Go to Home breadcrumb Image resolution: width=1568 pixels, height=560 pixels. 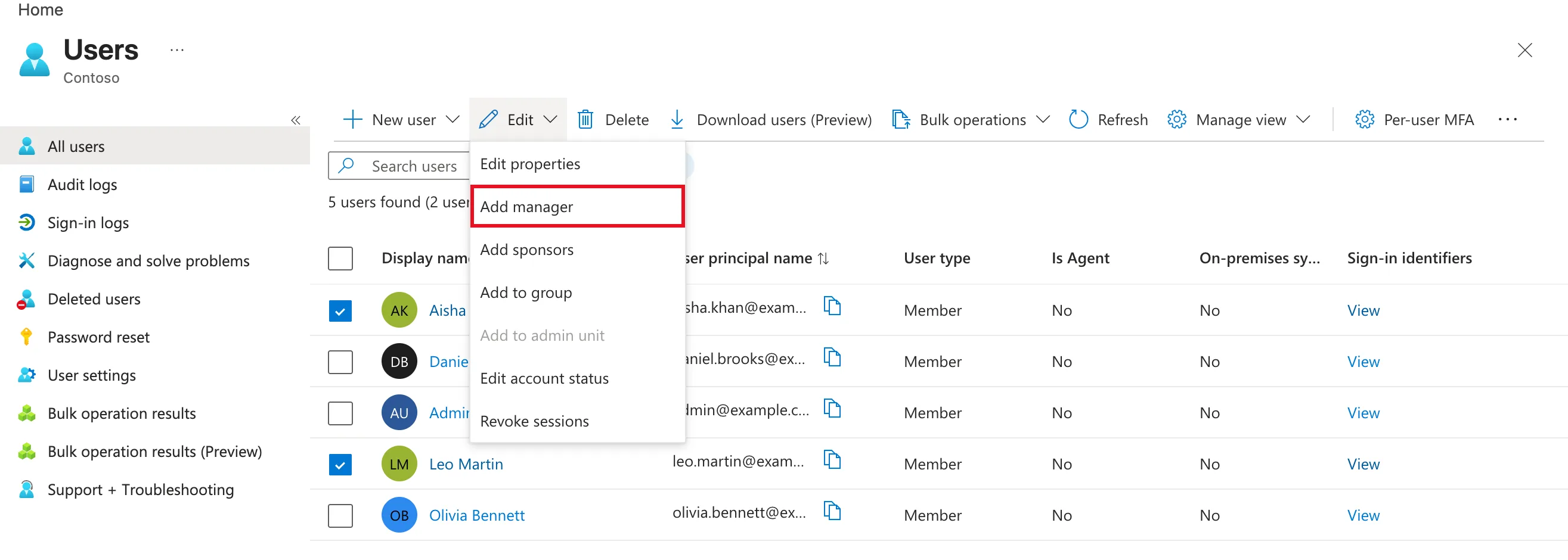pyautogui.click(x=40, y=10)
